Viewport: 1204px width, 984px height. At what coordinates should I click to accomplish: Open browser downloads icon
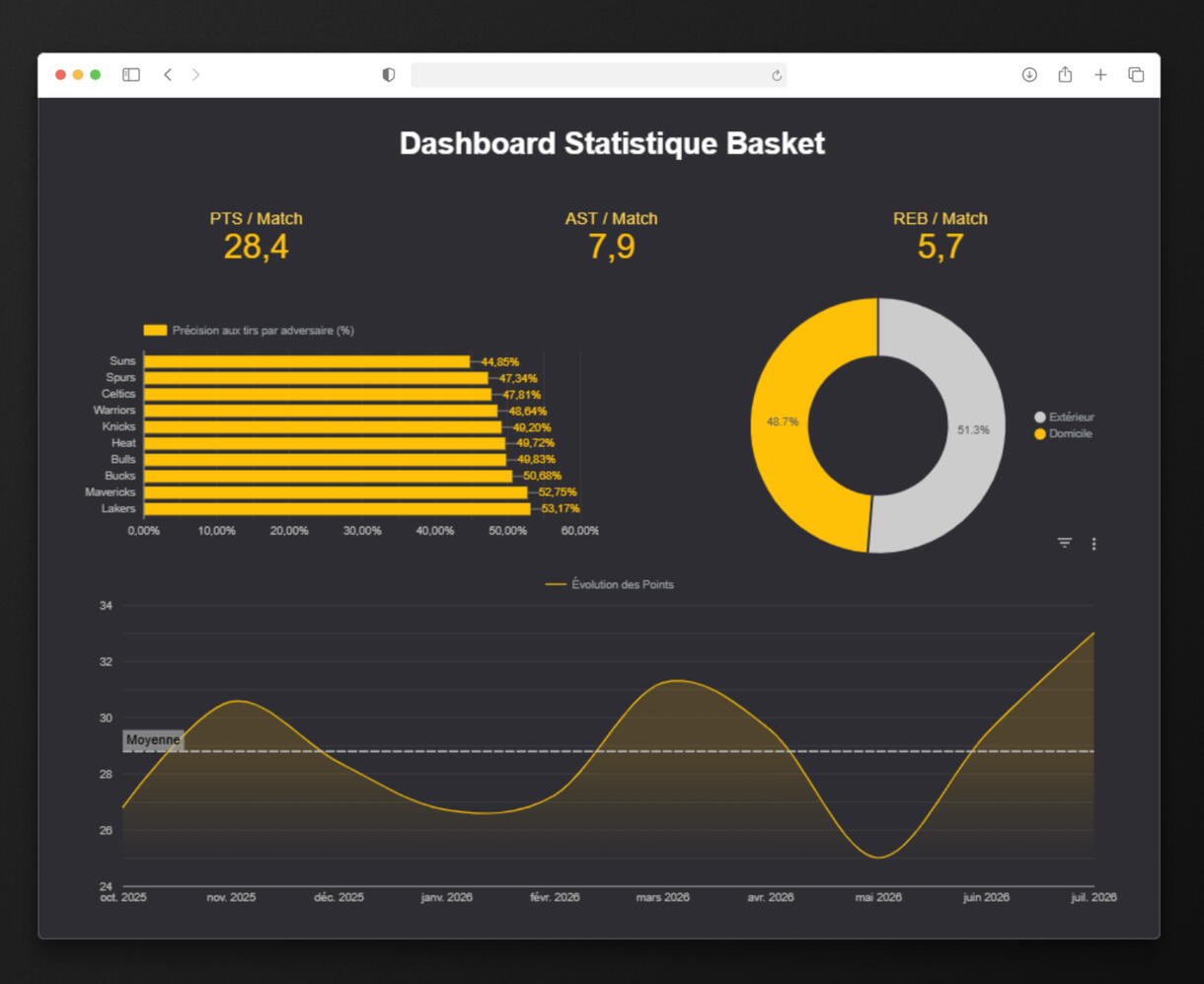pyautogui.click(x=1029, y=75)
